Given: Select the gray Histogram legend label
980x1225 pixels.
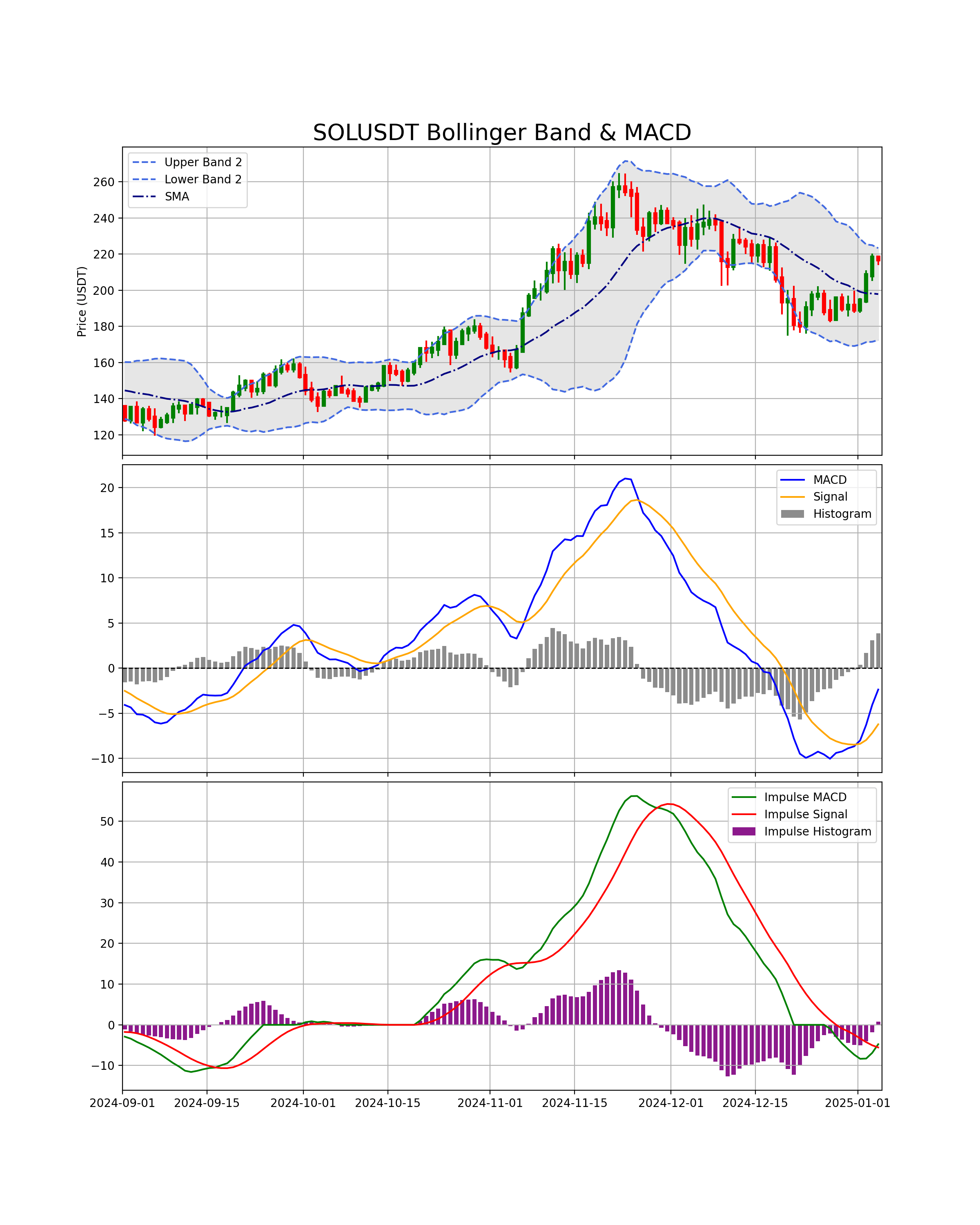Looking at the screenshot, I should click(x=842, y=514).
